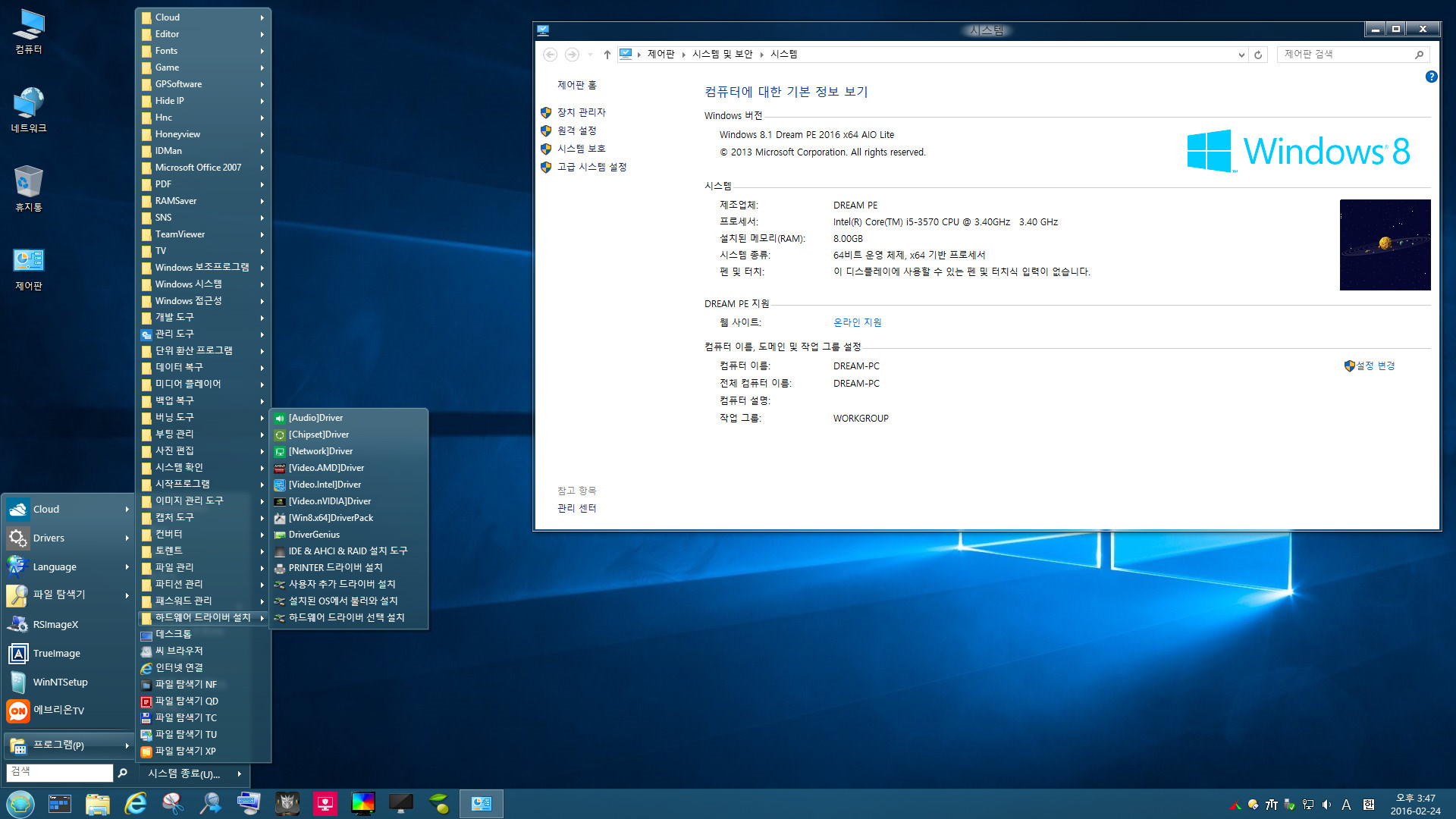
Task: Click 시스템 및 보안 breadcrumb
Action: (x=722, y=55)
